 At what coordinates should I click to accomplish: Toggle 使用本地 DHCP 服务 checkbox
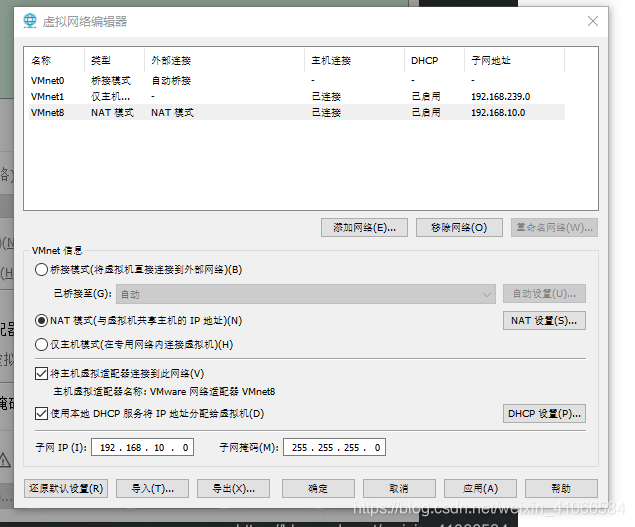pos(41,414)
